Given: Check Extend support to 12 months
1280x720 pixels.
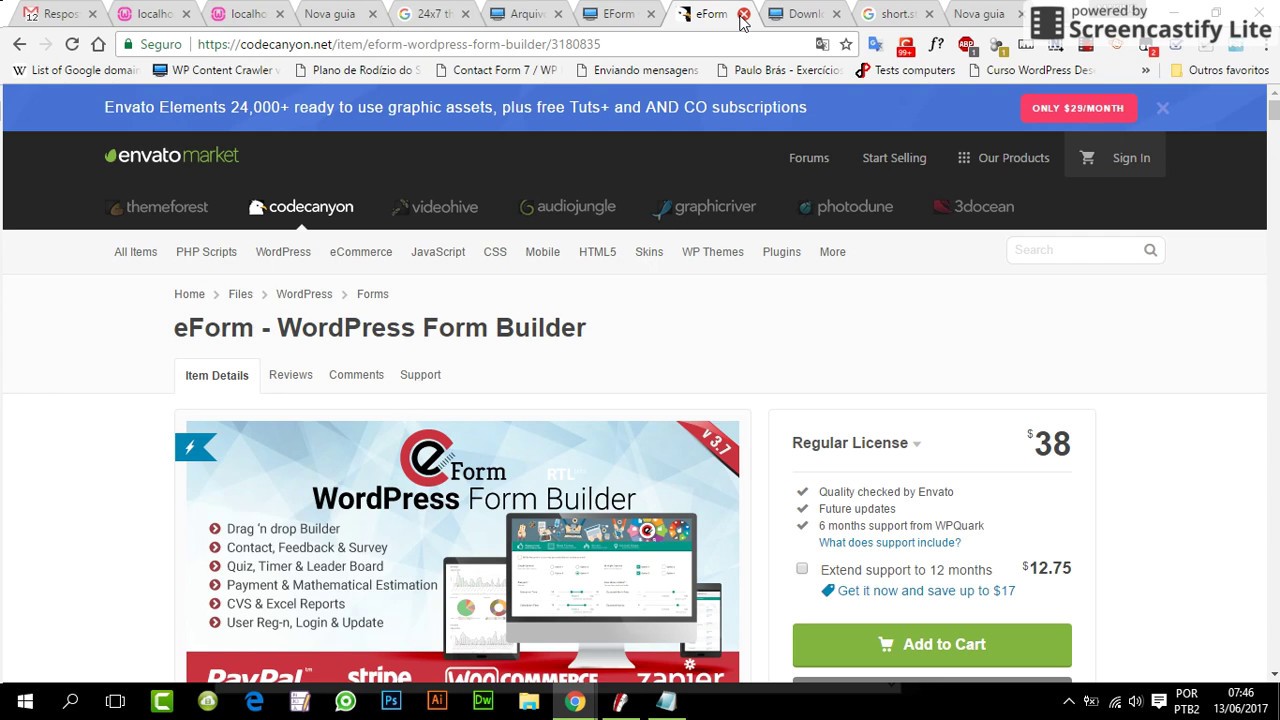Looking at the screenshot, I should pos(802,568).
